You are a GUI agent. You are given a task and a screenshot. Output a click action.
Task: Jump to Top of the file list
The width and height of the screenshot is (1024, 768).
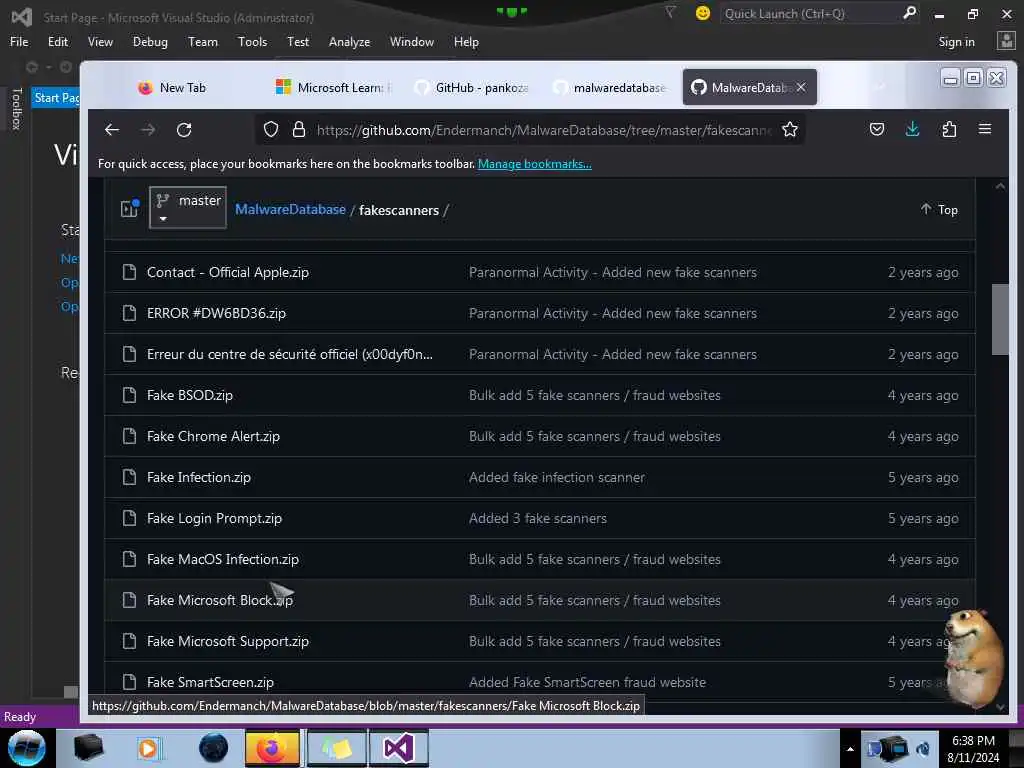click(x=939, y=209)
